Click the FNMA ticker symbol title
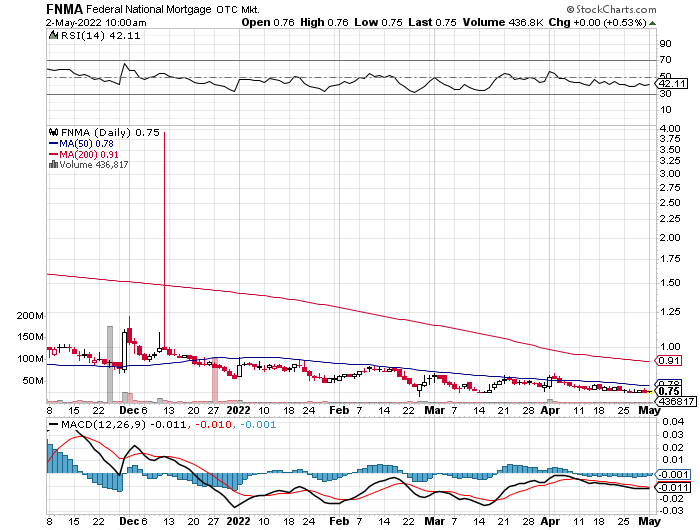Viewport: 700px width, 530px height. coord(64,9)
